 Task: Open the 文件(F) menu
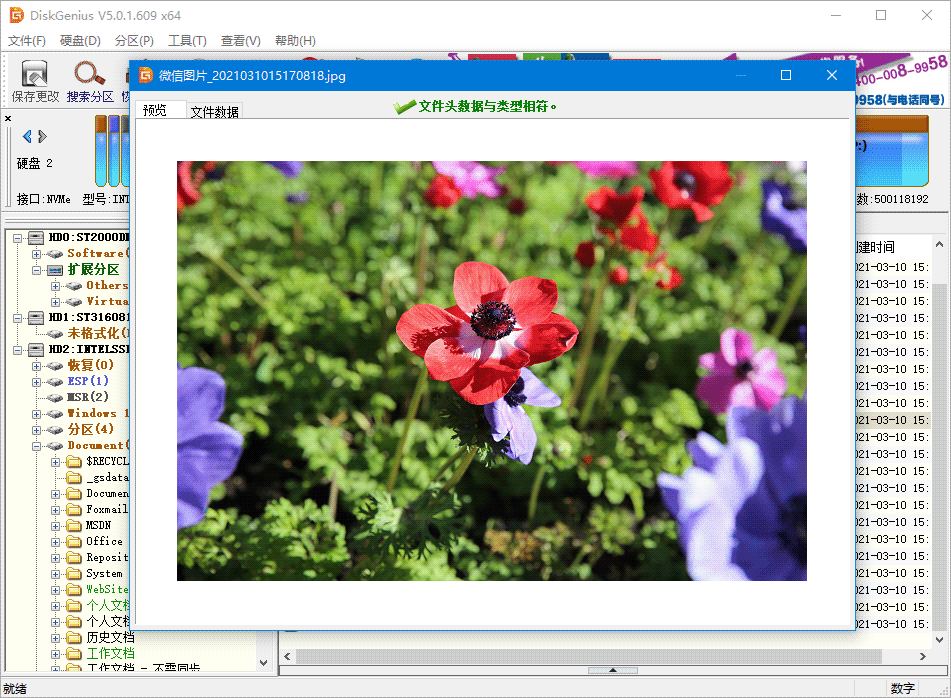(x=27, y=41)
